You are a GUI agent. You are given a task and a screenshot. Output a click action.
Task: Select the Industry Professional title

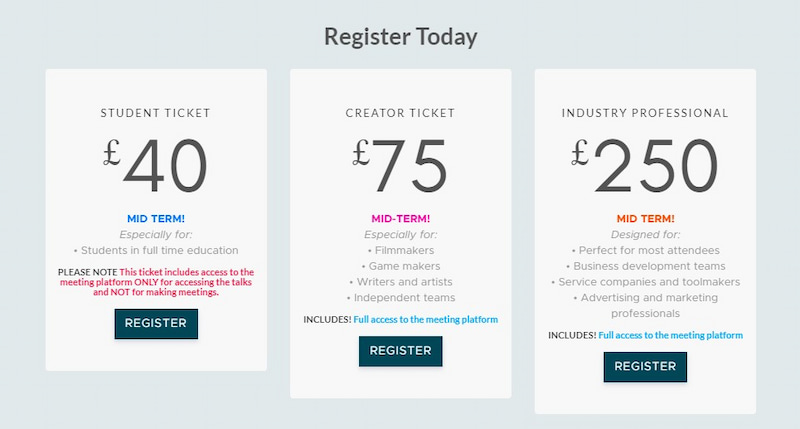[645, 113]
